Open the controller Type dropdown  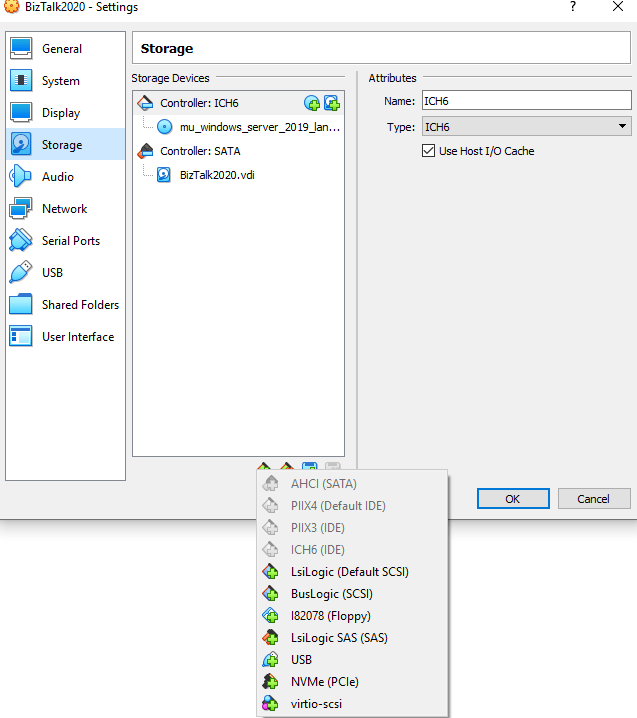(x=526, y=126)
